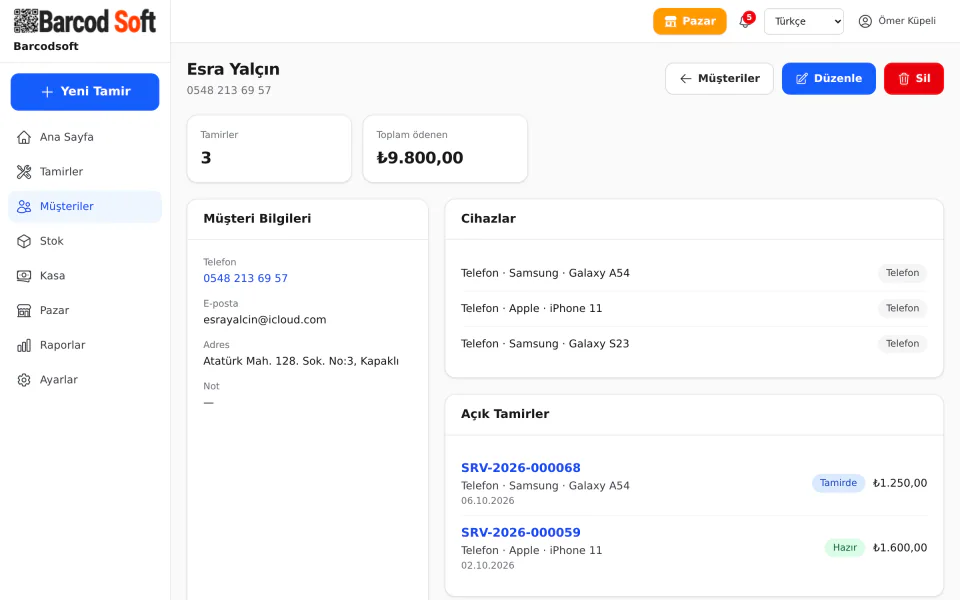Screen dimensions: 960x600
Task: Click the bar chart icon beside Raporlar
Action: pyautogui.click(x=24, y=345)
